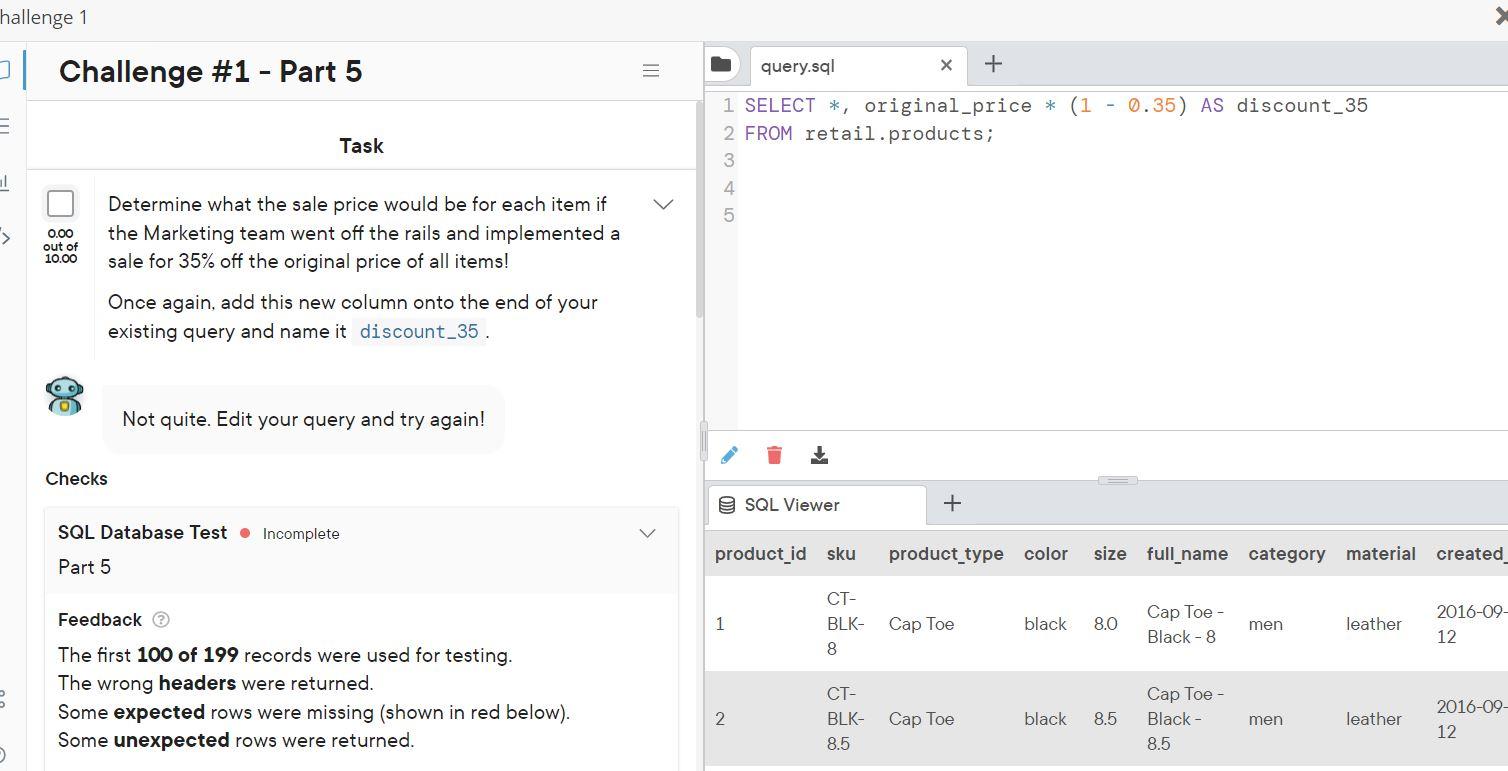Image resolution: width=1508 pixels, height=771 pixels.
Task: Click the 'Part 5' check name
Action: 85,567
